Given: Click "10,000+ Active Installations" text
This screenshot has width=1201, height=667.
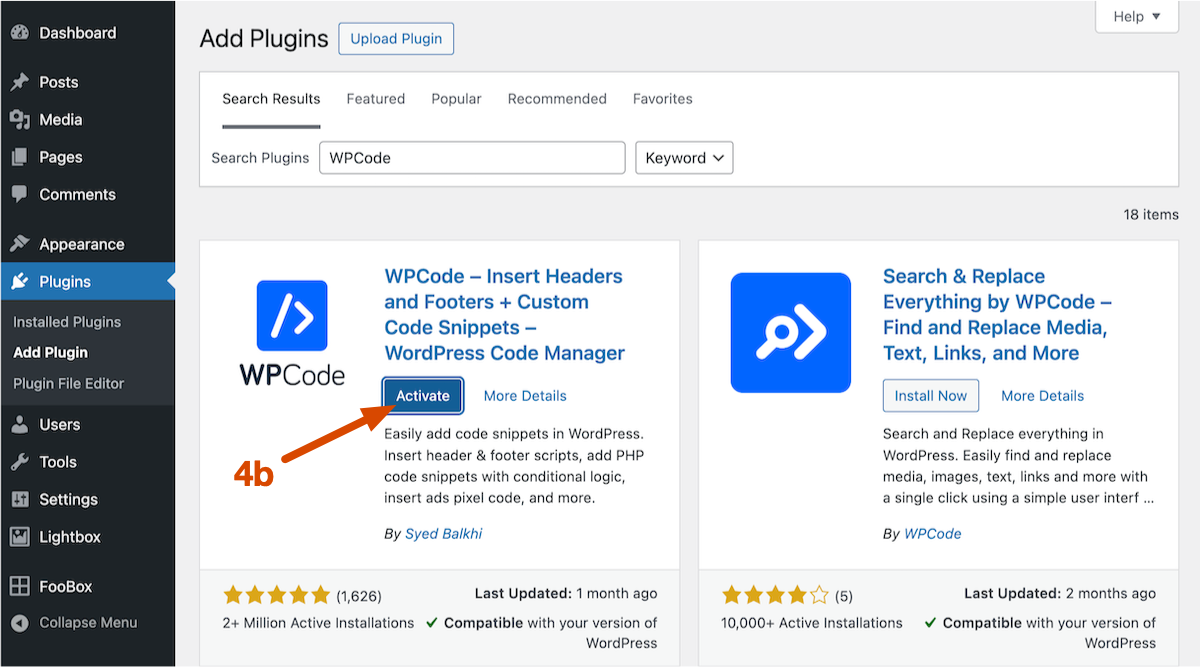Looking at the screenshot, I should point(812,622).
